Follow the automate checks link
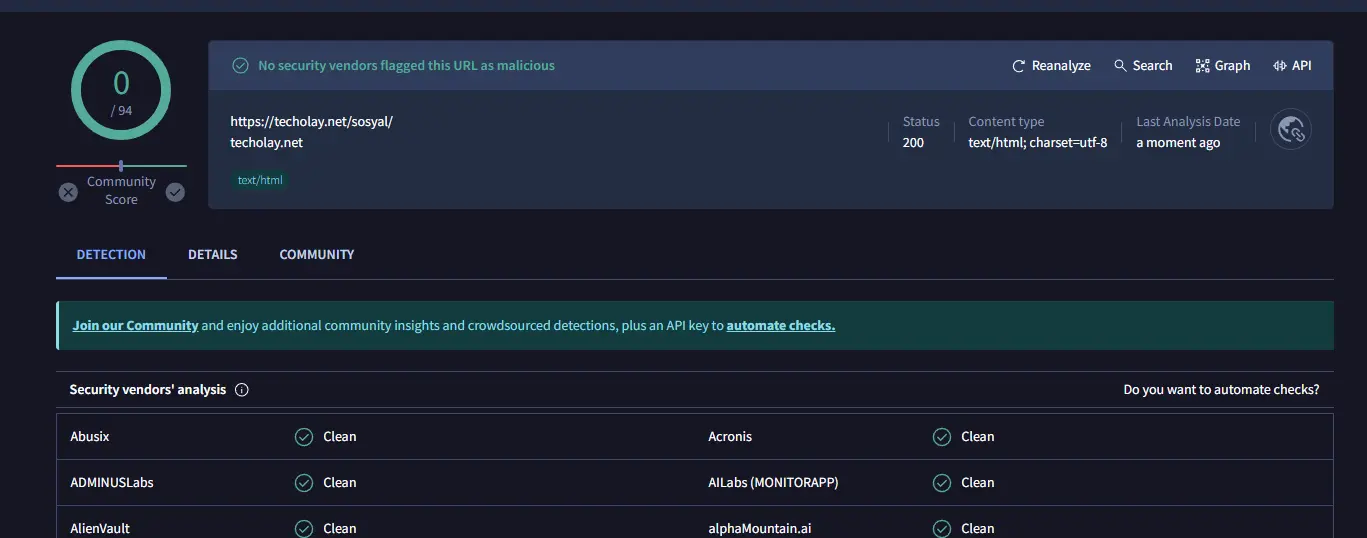 point(780,326)
